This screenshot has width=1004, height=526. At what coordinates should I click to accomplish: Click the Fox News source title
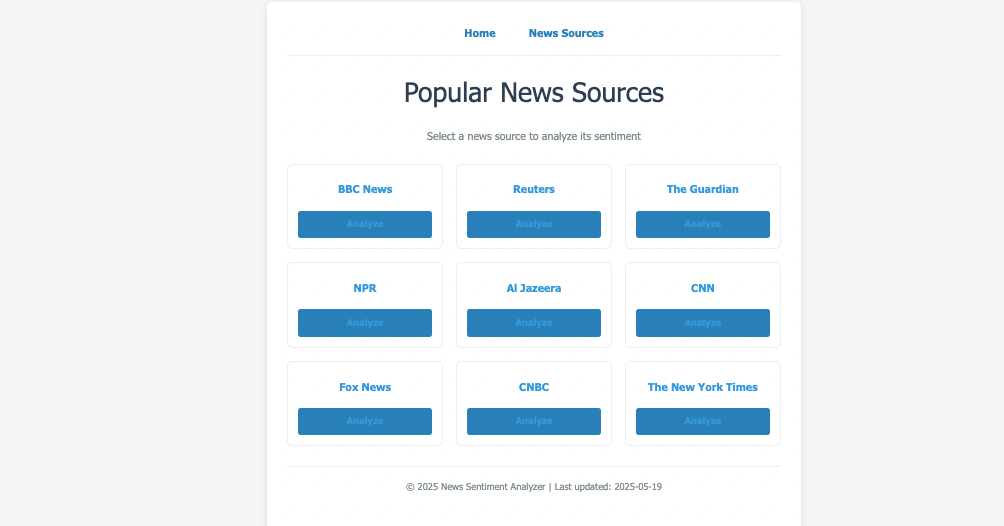pyautogui.click(x=365, y=387)
